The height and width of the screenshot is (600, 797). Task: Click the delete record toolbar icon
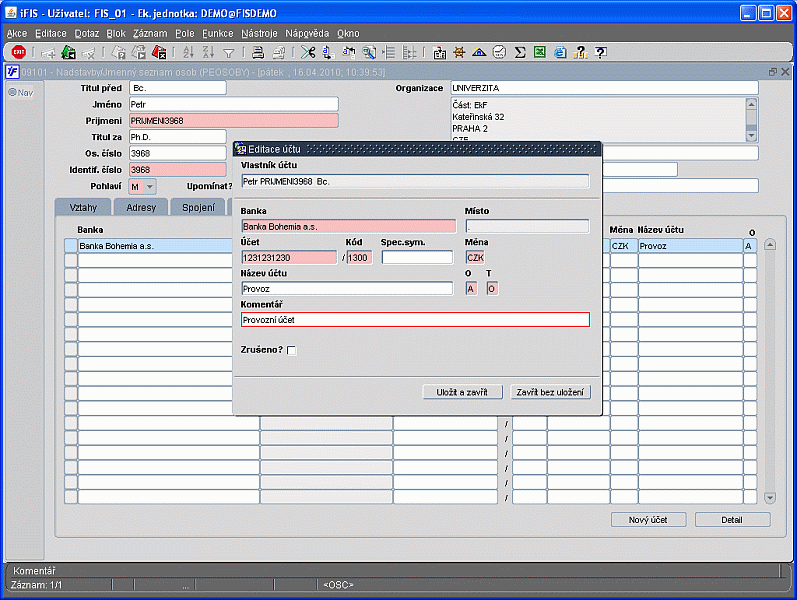(x=88, y=52)
